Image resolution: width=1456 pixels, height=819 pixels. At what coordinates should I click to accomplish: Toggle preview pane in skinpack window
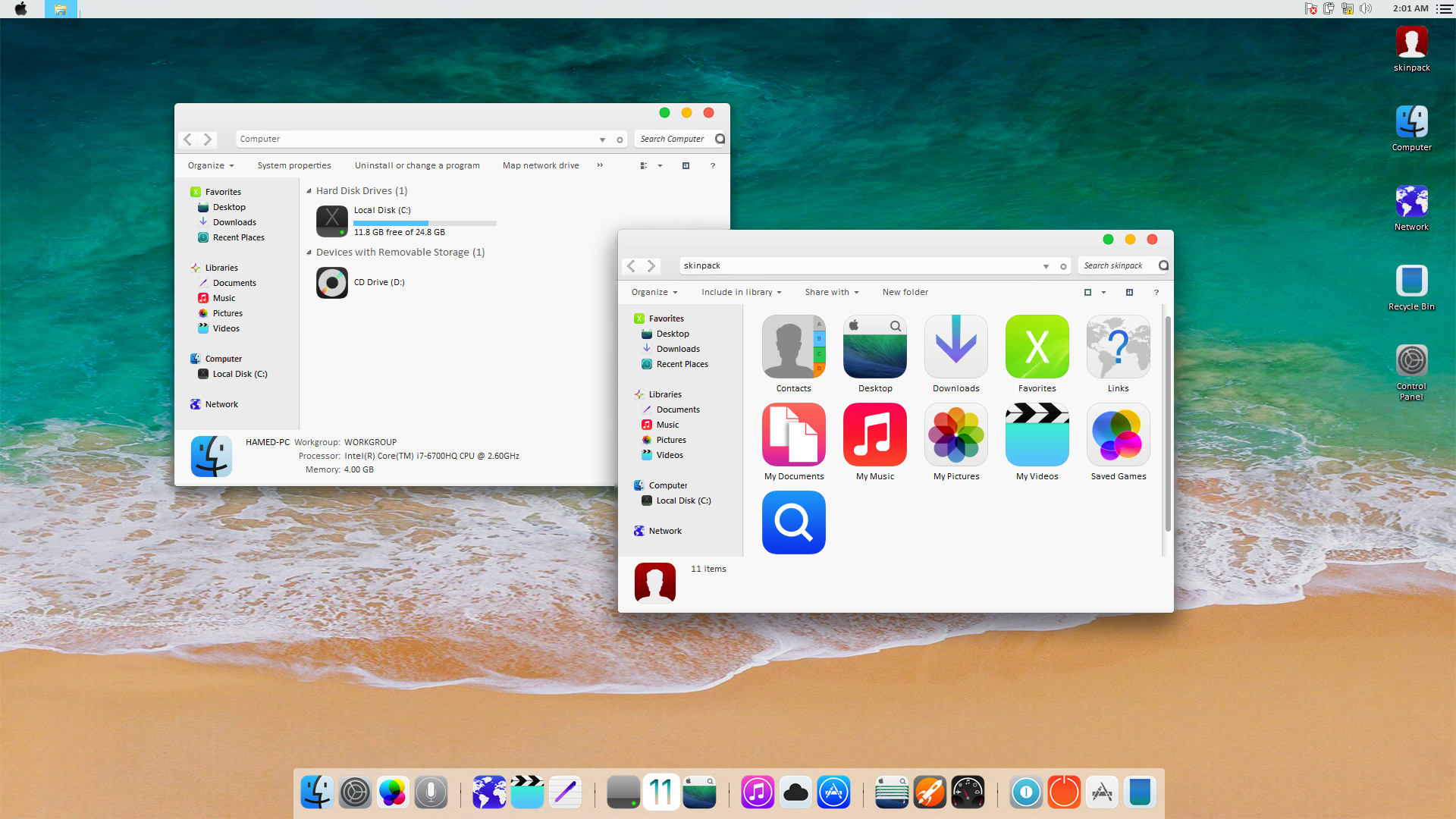click(x=1129, y=292)
